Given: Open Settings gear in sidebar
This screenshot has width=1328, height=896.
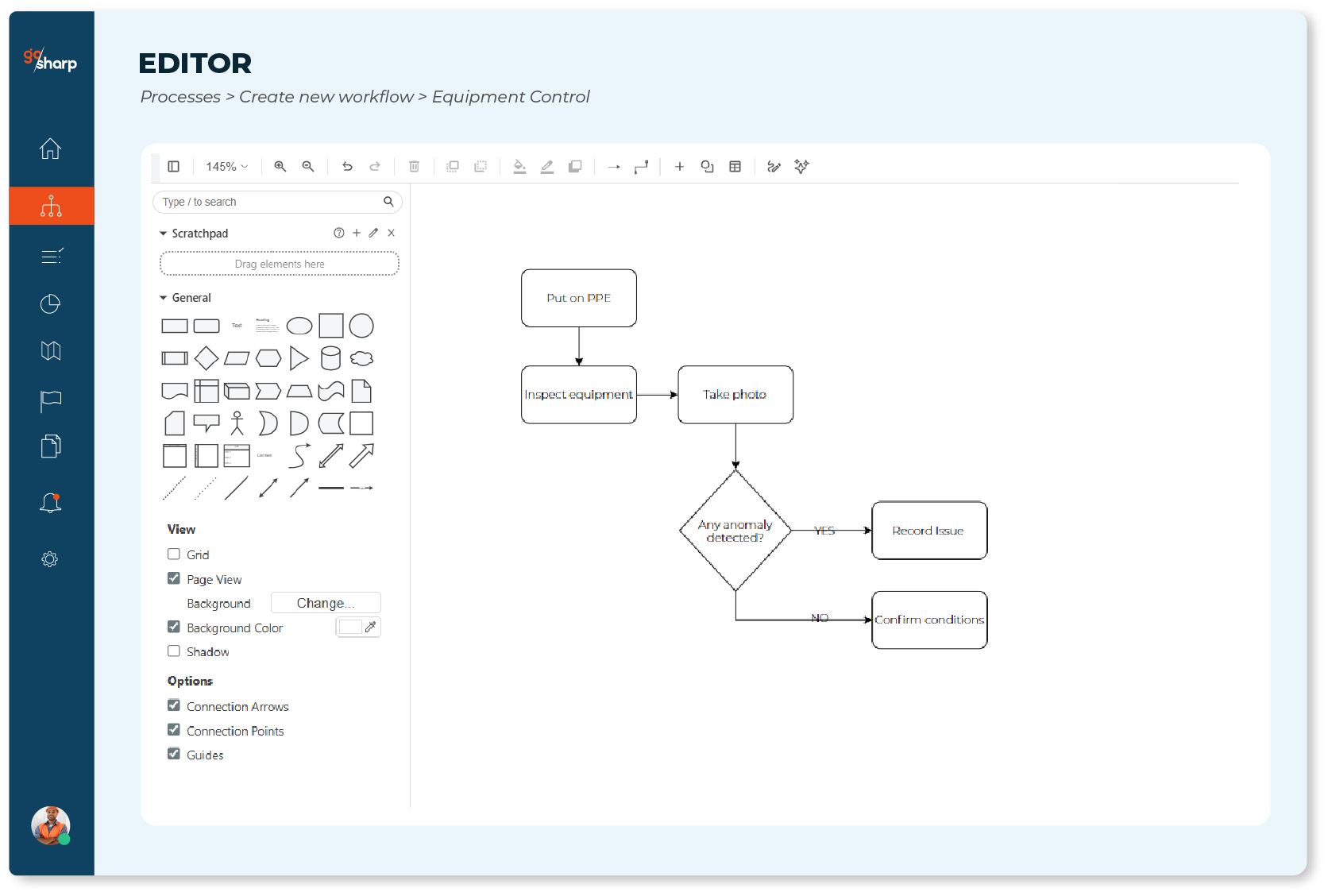Looking at the screenshot, I should [x=50, y=559].
